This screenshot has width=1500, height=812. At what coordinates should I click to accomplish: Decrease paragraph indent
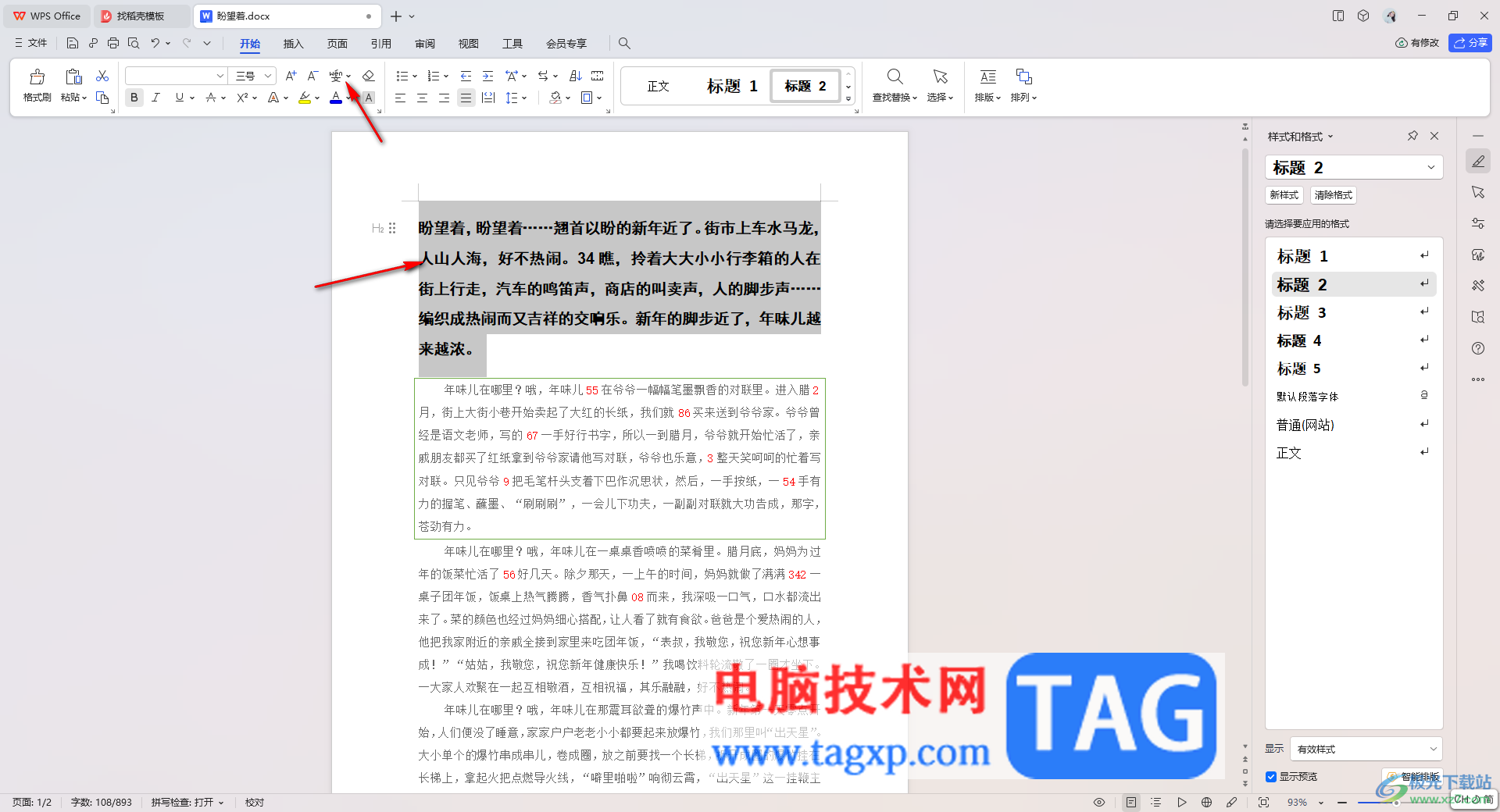[466, 76]
